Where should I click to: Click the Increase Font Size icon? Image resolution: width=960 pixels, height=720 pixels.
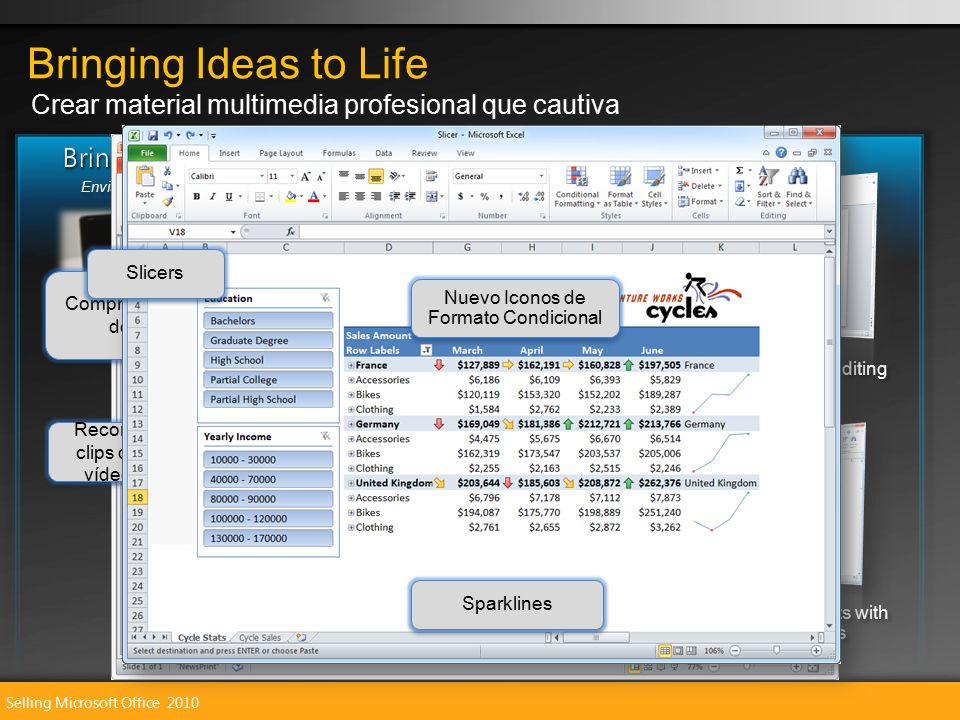pyautogui.click(x=306, y=176)
